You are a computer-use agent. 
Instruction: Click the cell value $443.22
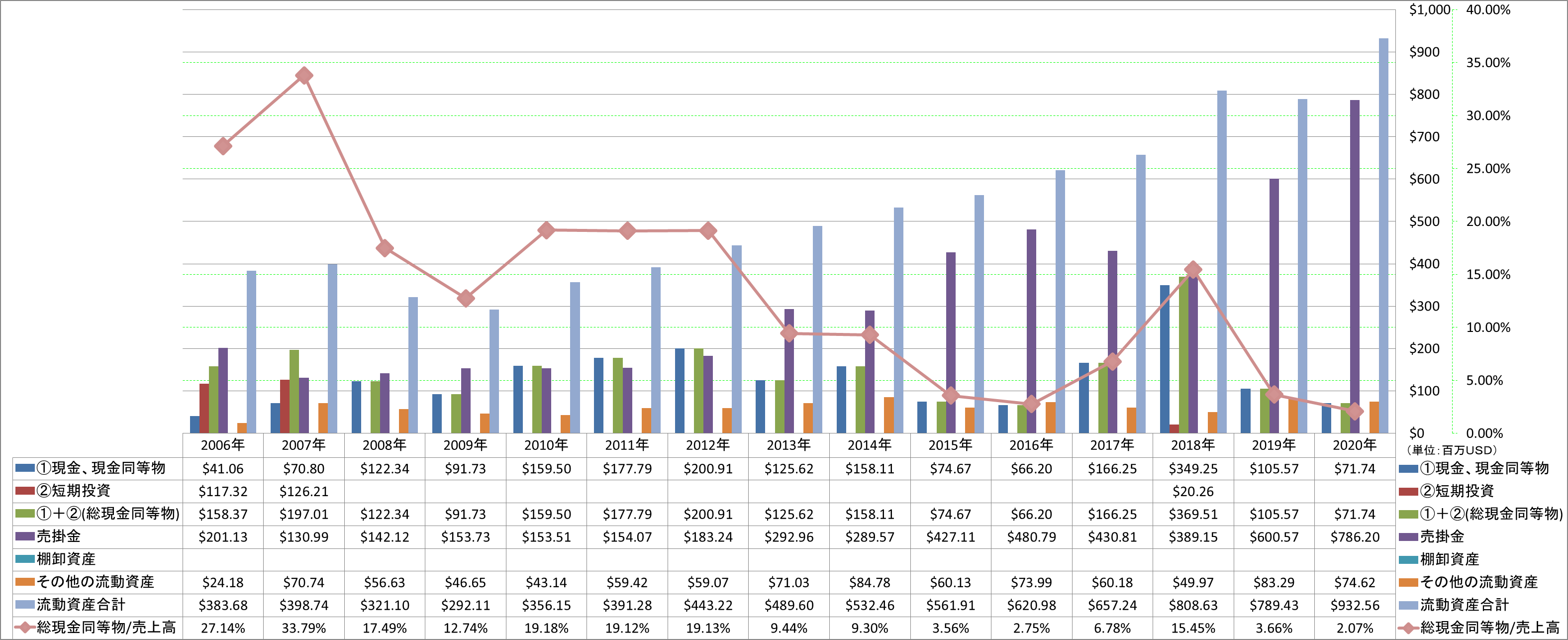(708, 605)
